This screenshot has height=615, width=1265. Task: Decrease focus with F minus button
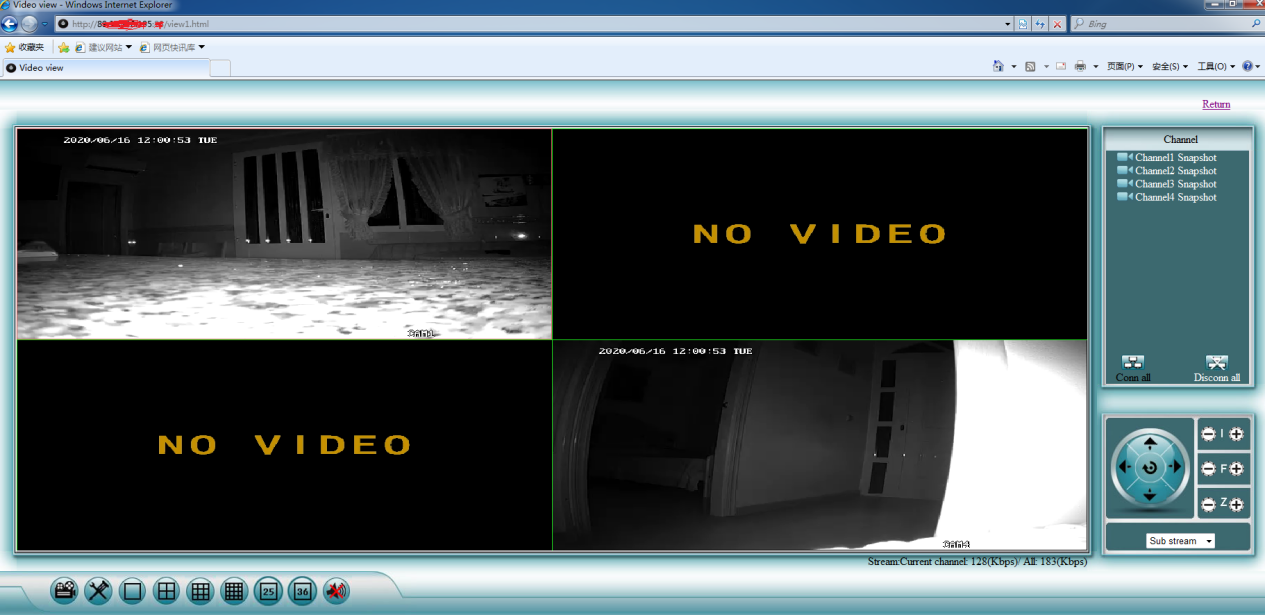[x=1209, y=469]
